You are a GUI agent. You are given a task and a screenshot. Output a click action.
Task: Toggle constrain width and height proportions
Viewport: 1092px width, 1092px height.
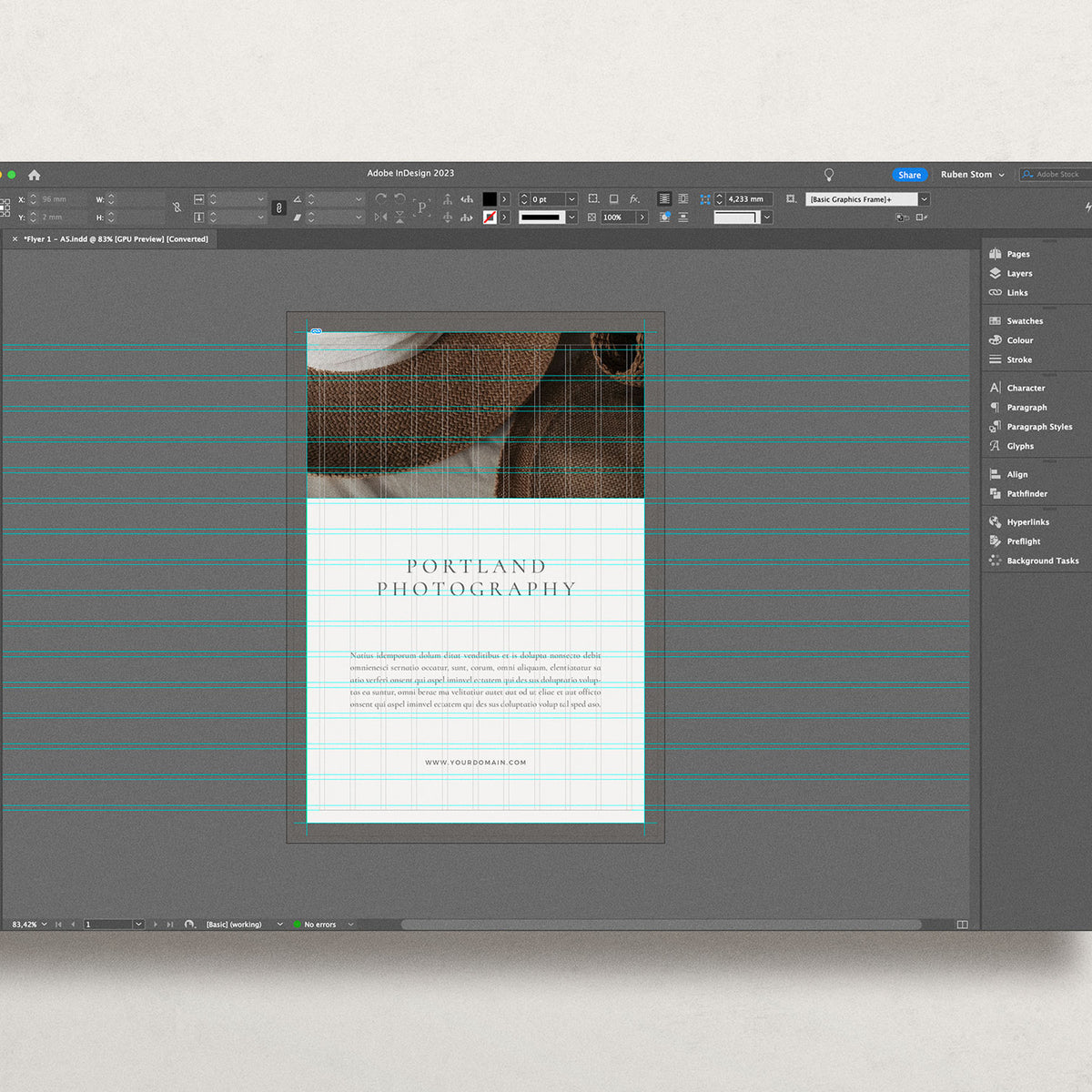click(x=177, y=207)
